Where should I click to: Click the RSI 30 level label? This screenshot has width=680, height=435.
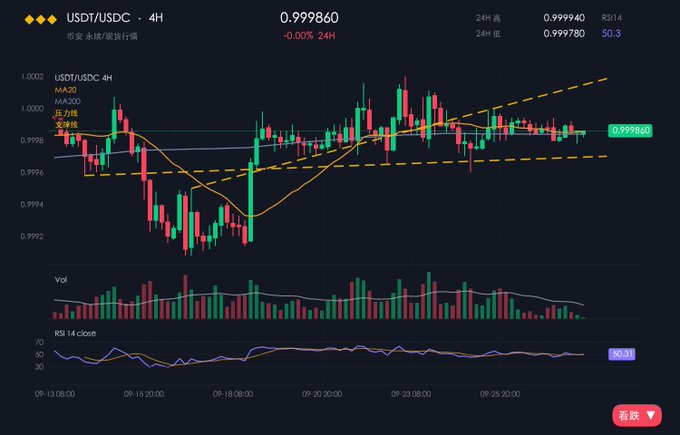pos(39,367)
